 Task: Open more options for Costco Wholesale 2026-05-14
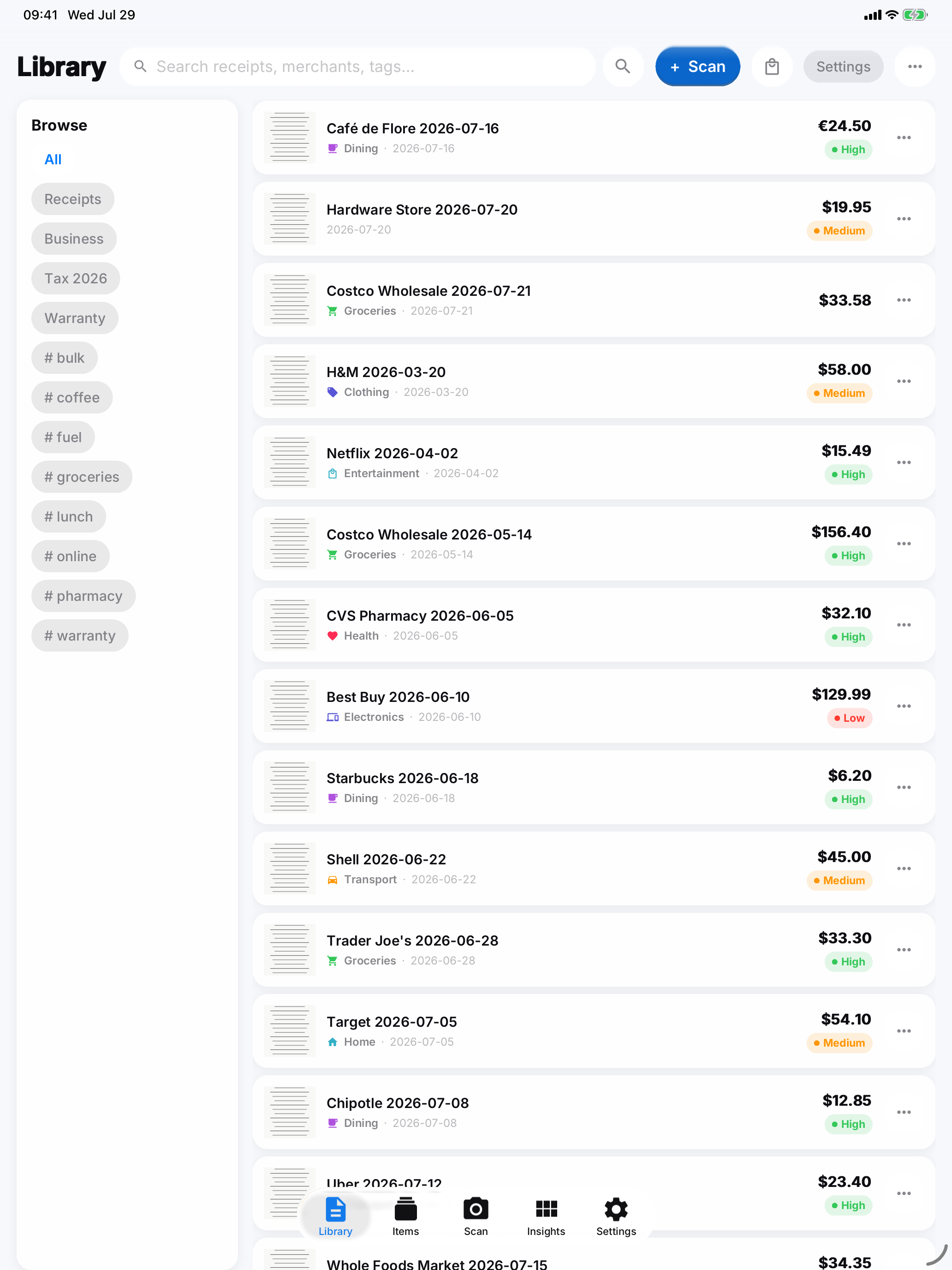pos(904,544)
